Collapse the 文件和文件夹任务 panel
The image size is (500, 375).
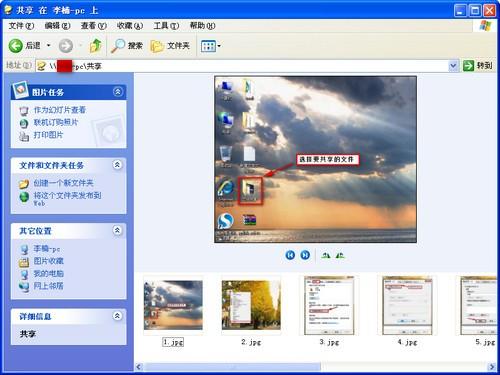tap(117, 165)
